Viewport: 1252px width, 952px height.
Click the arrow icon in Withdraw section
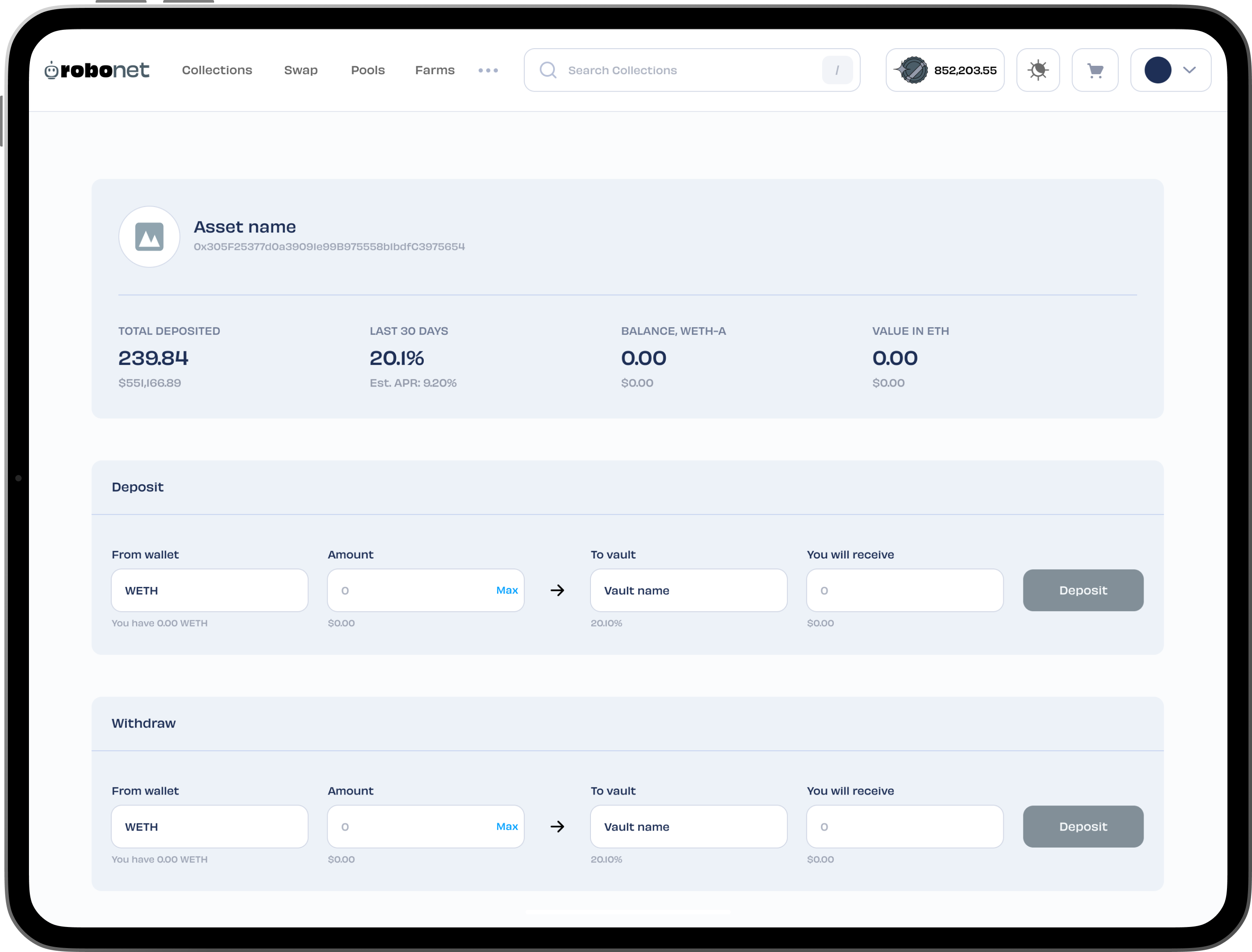click(557, 827)
